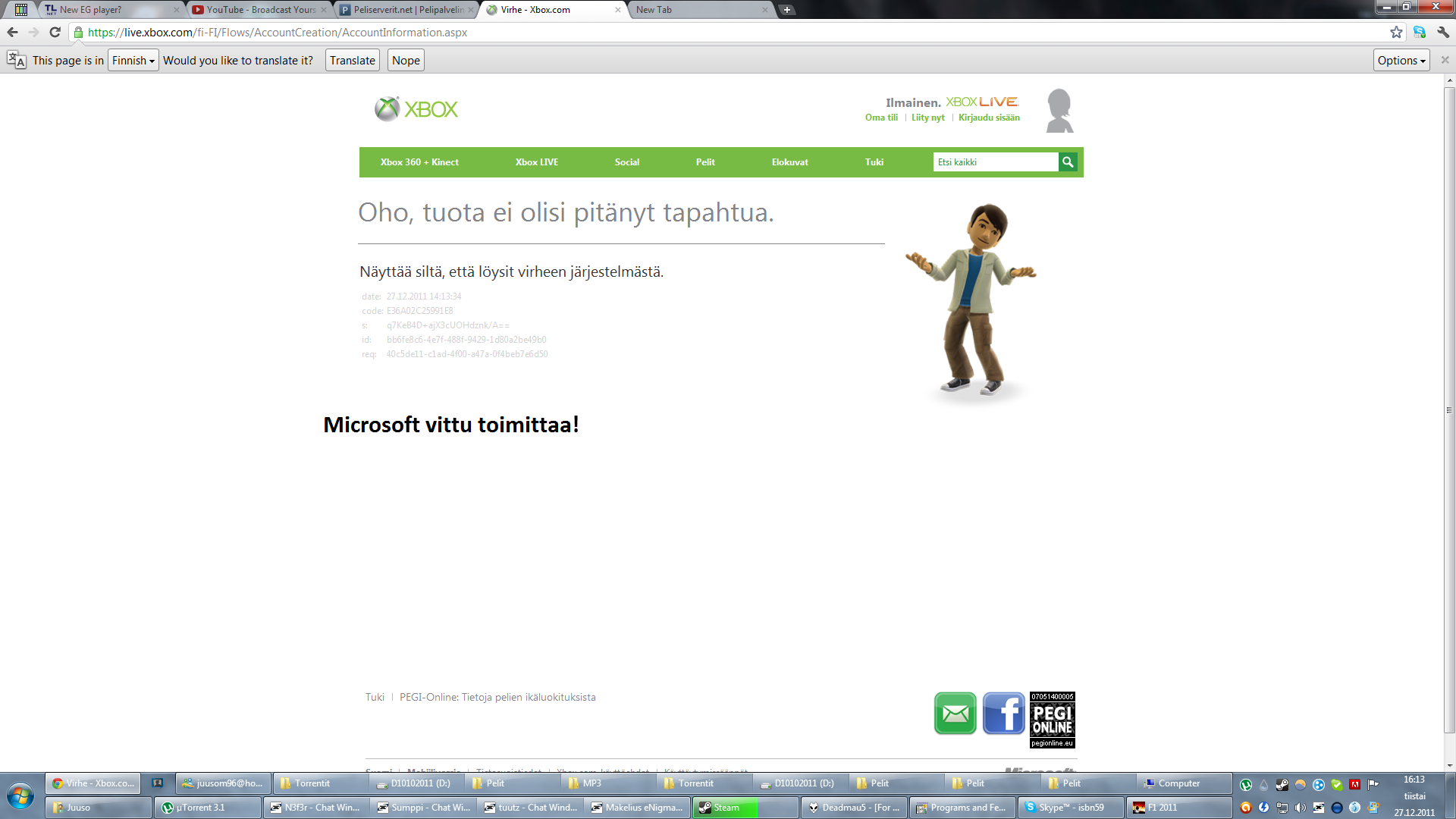Close the translate bar with X
Viewport: 1456px width, 819px height.
tap(1445, 60)
